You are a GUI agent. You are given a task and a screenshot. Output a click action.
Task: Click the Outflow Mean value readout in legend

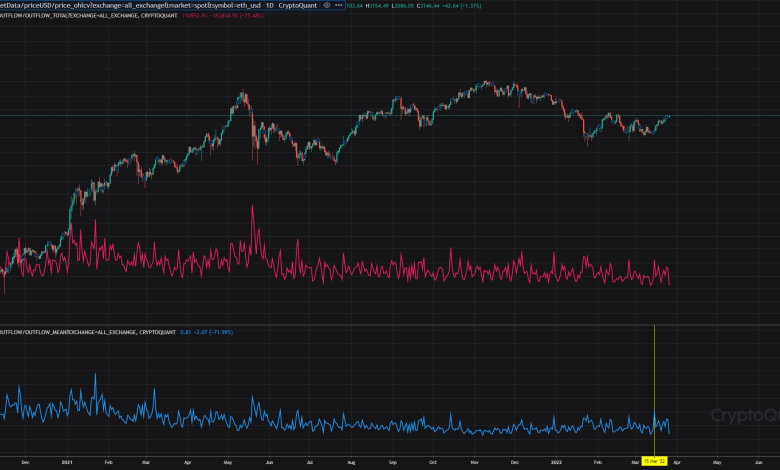[x=186, y=331]
